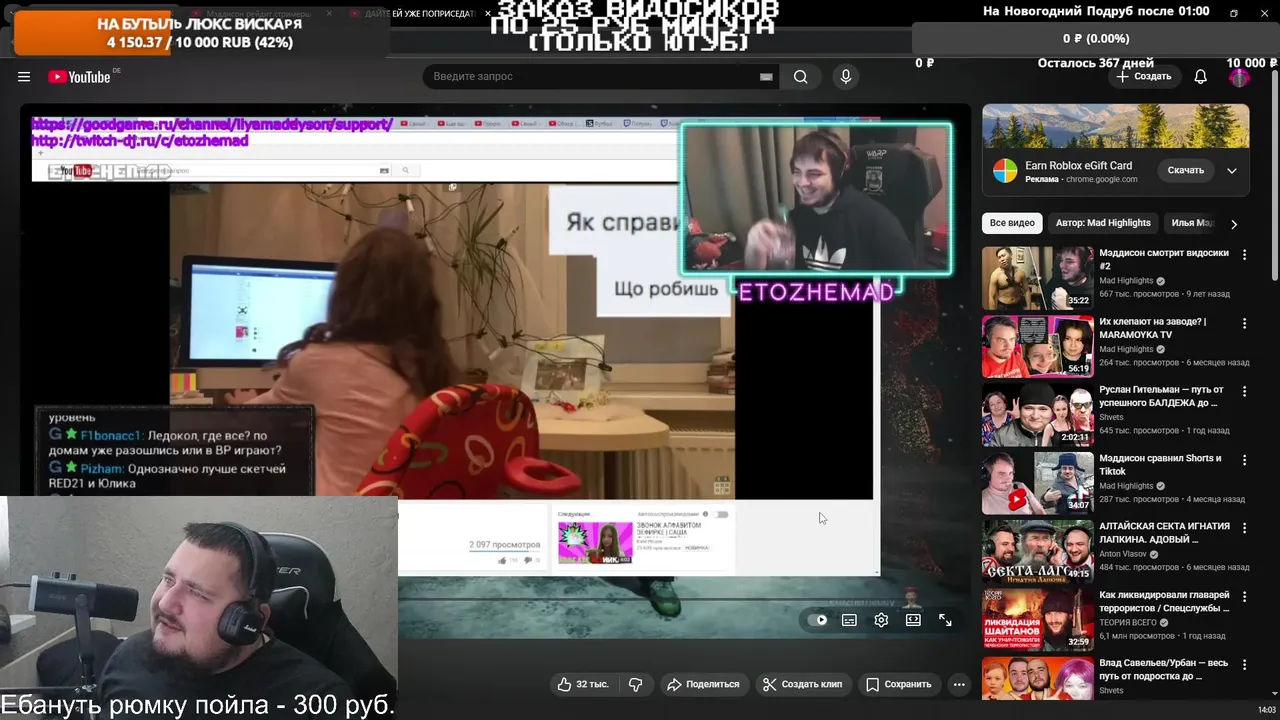
Task: Open thumbnail of 'Мэддисон смотрит видосики #2'
Action: point(1037,278)
